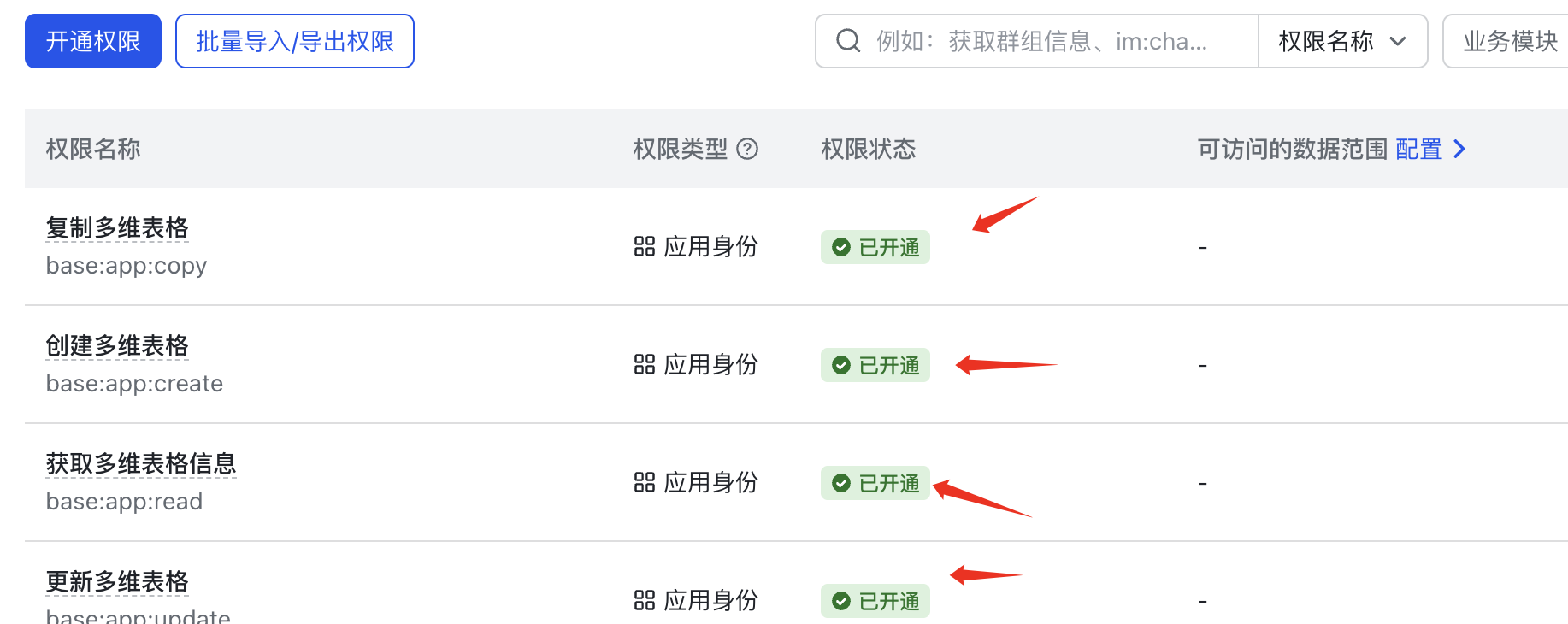The height and width of the screenshot is (624, 1568).
Task: Select the 获取多维表格信息 permission name
Action: point(141,464)
